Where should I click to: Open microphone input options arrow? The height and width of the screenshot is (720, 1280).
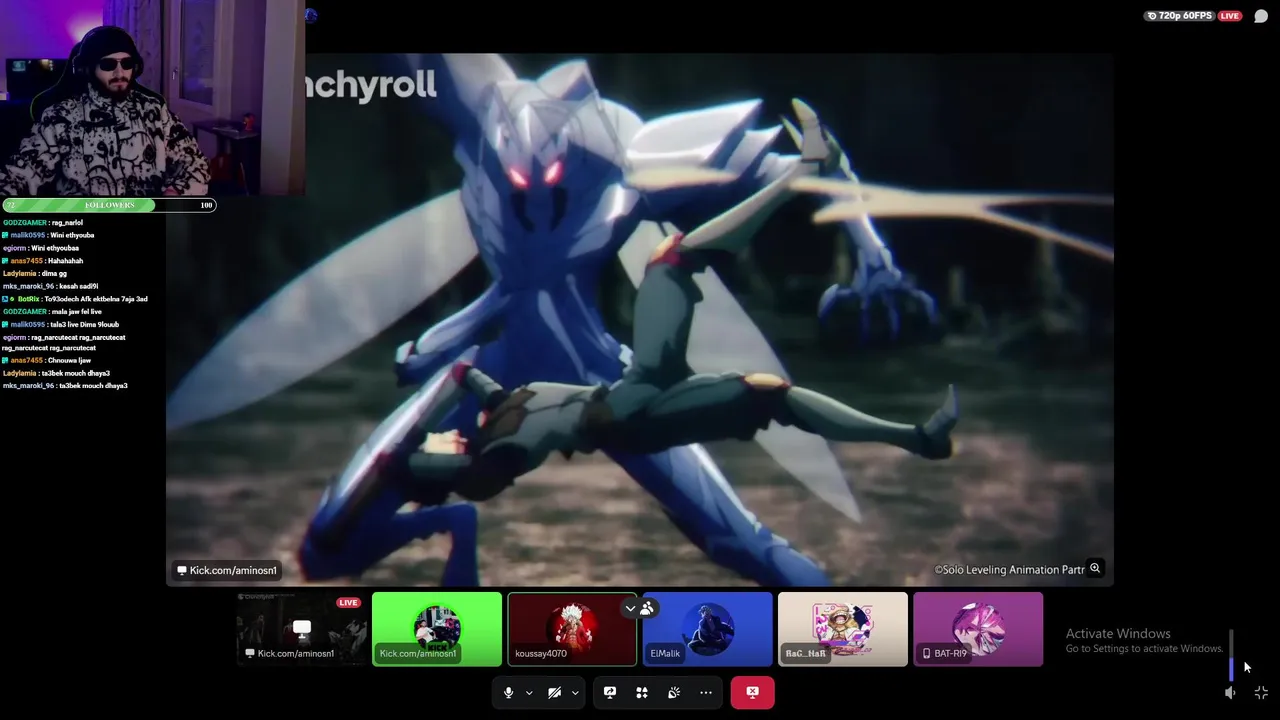click(x=529, y=693)
